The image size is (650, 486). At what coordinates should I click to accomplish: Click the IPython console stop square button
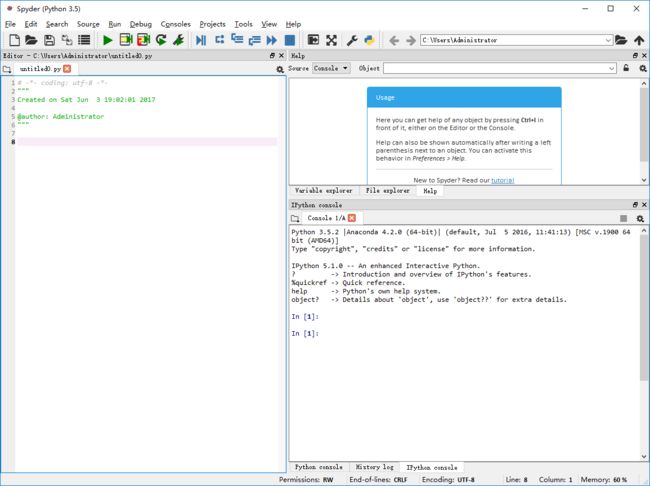(x=623, y=219)
